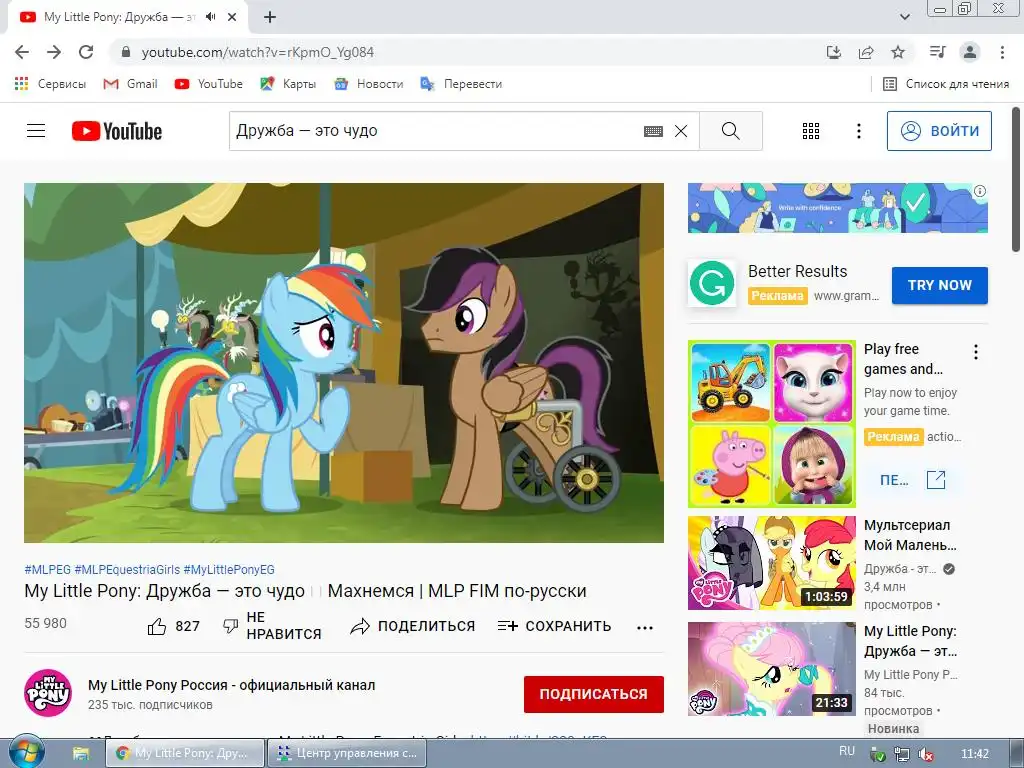This screenshot has height=768, width=1024.
Task: Click the video player frame
Action: [344, 362]
